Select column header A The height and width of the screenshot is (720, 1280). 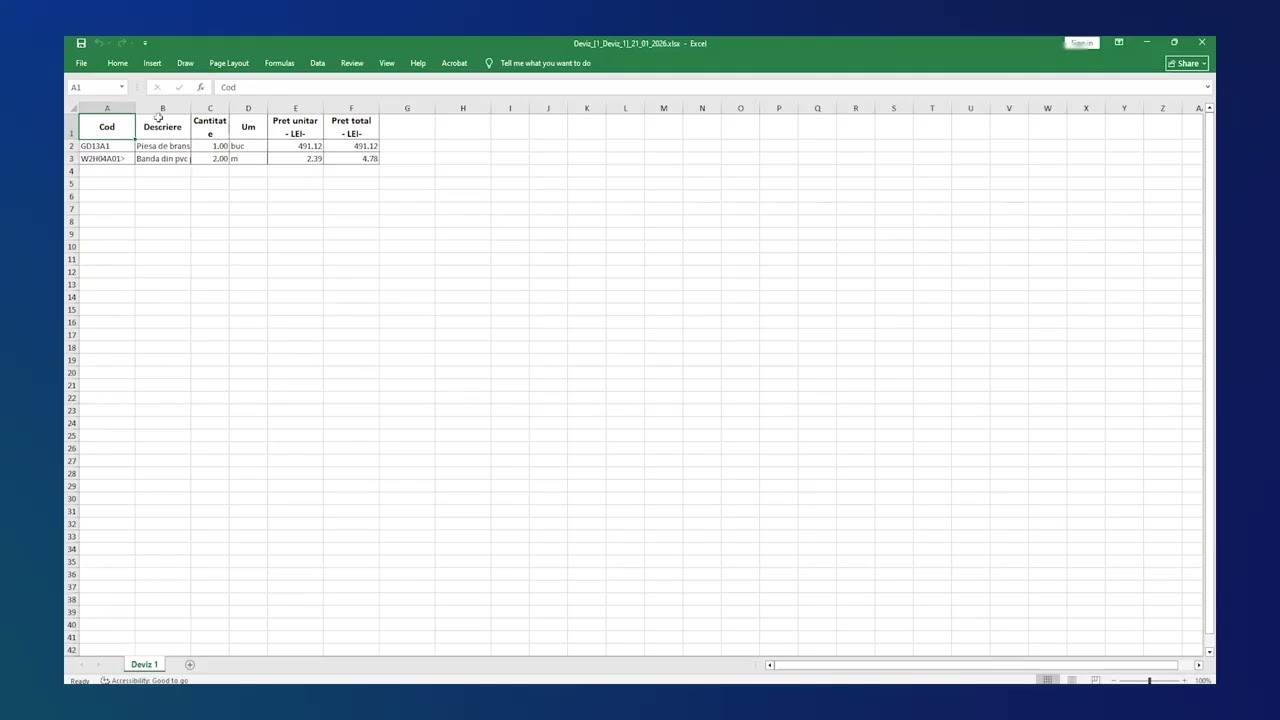107,108
